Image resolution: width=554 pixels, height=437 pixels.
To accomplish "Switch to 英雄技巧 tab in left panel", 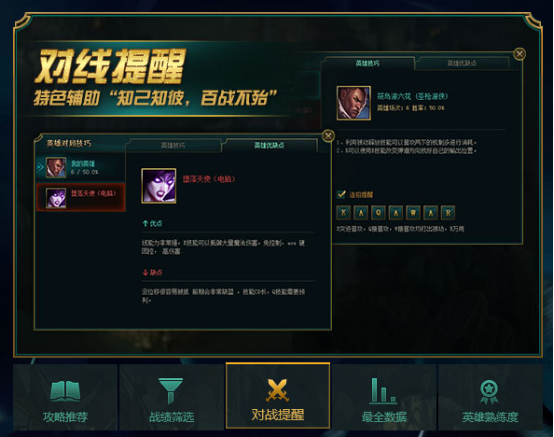I will [x=173, y=145].
